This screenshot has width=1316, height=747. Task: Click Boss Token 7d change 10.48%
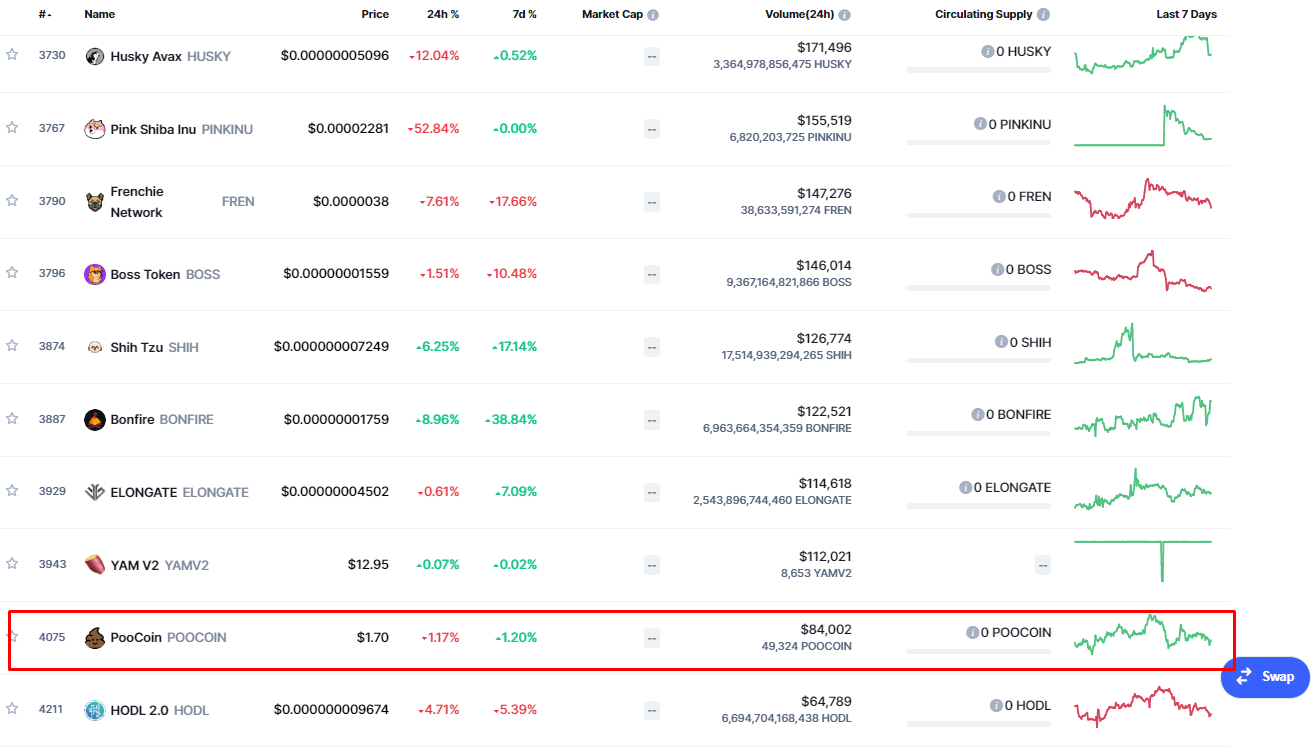(x=513, y=274)
